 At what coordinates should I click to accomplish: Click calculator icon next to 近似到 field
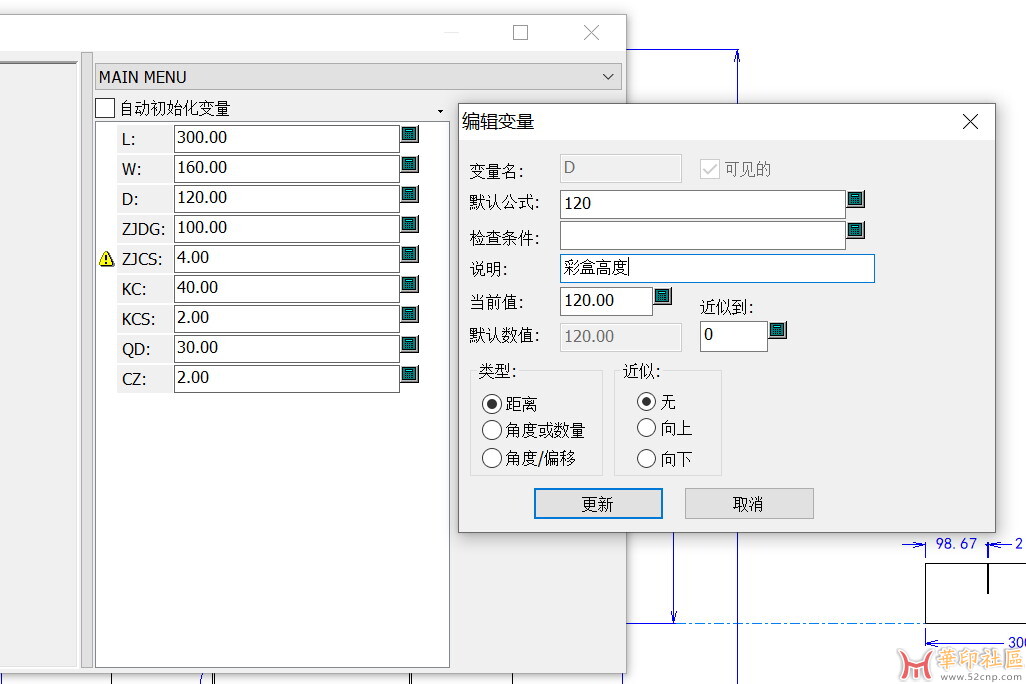coord(777,330)
